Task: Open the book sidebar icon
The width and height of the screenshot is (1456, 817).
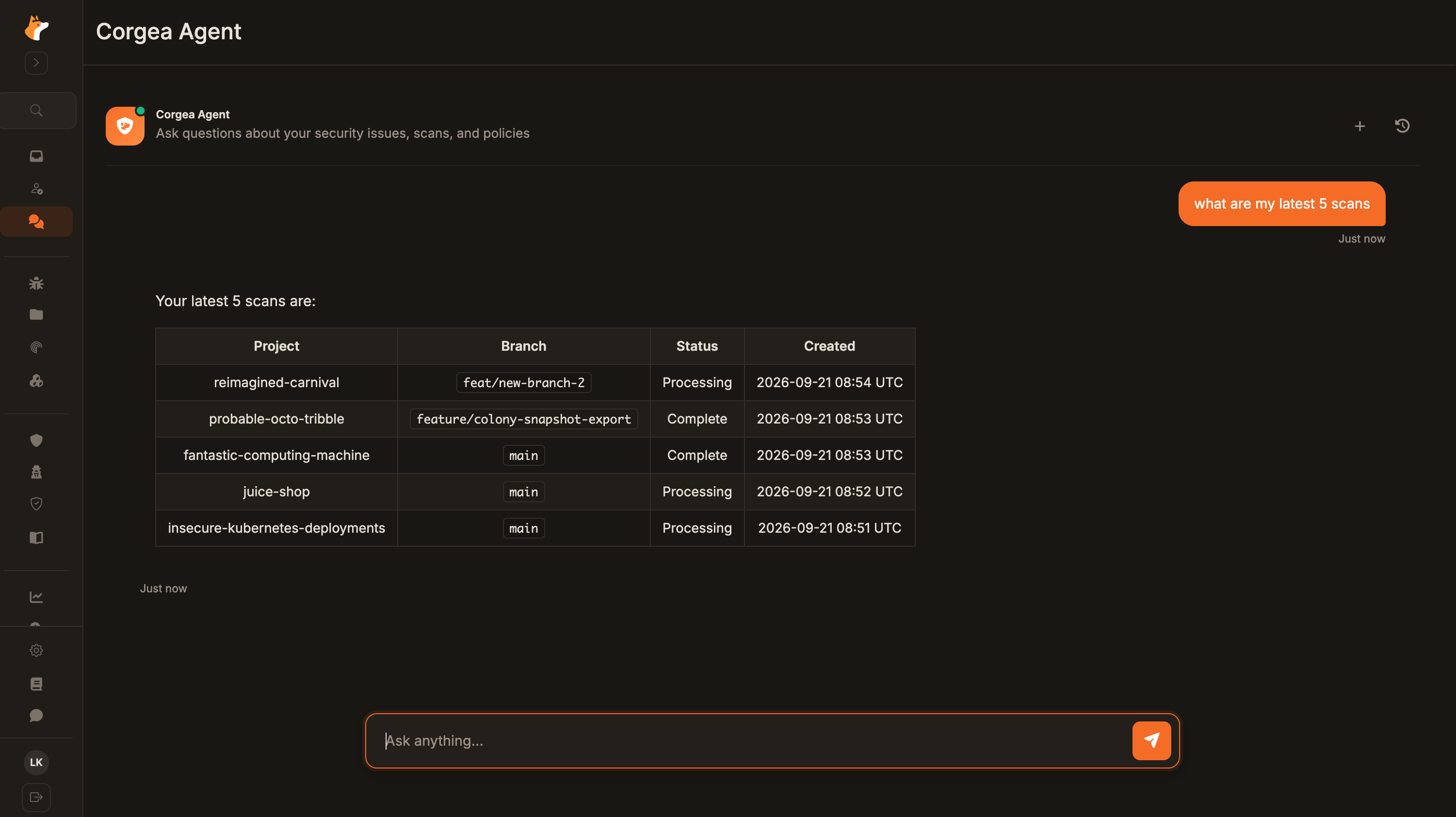Action: (x=36, y=537)
